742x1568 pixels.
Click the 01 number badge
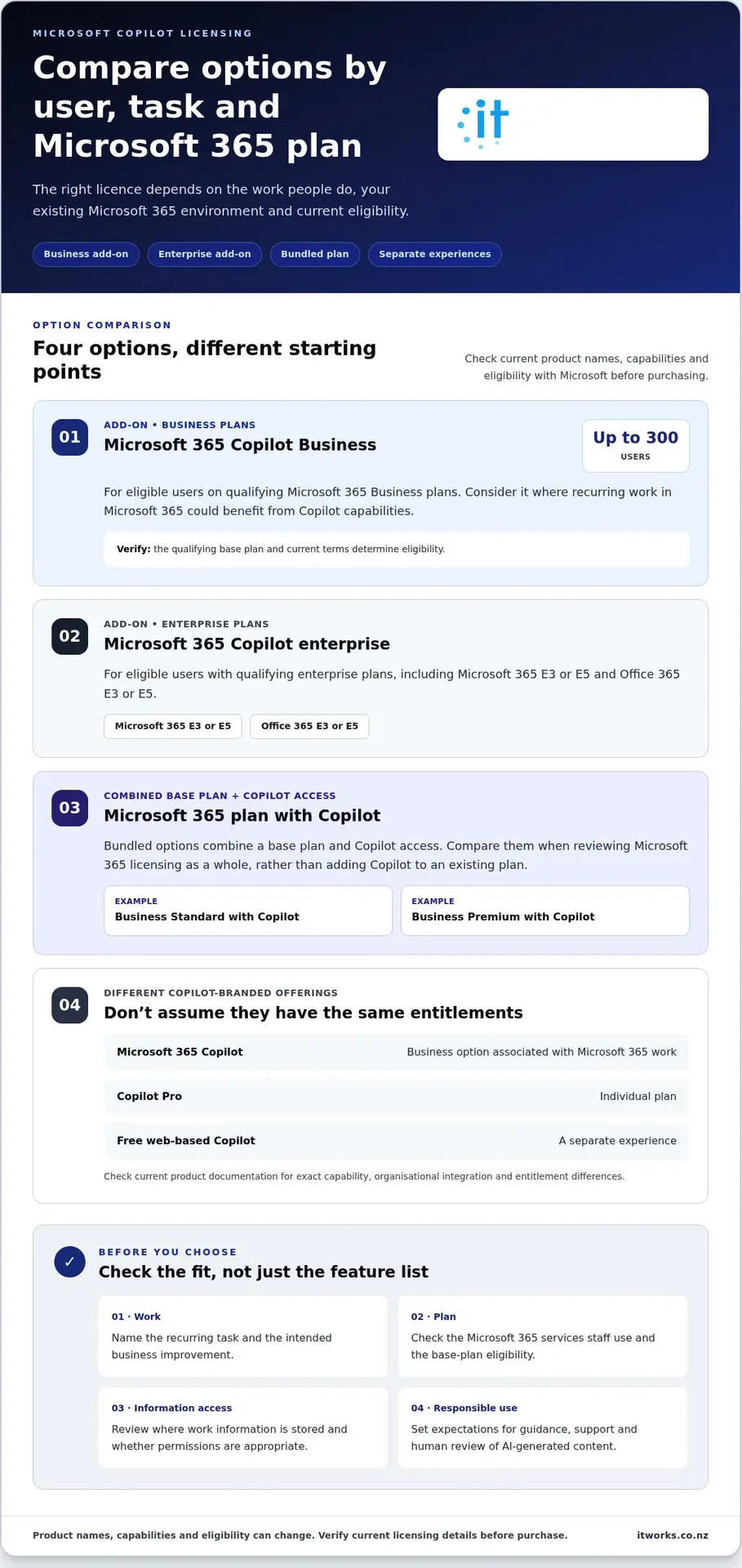pos(69,437)
